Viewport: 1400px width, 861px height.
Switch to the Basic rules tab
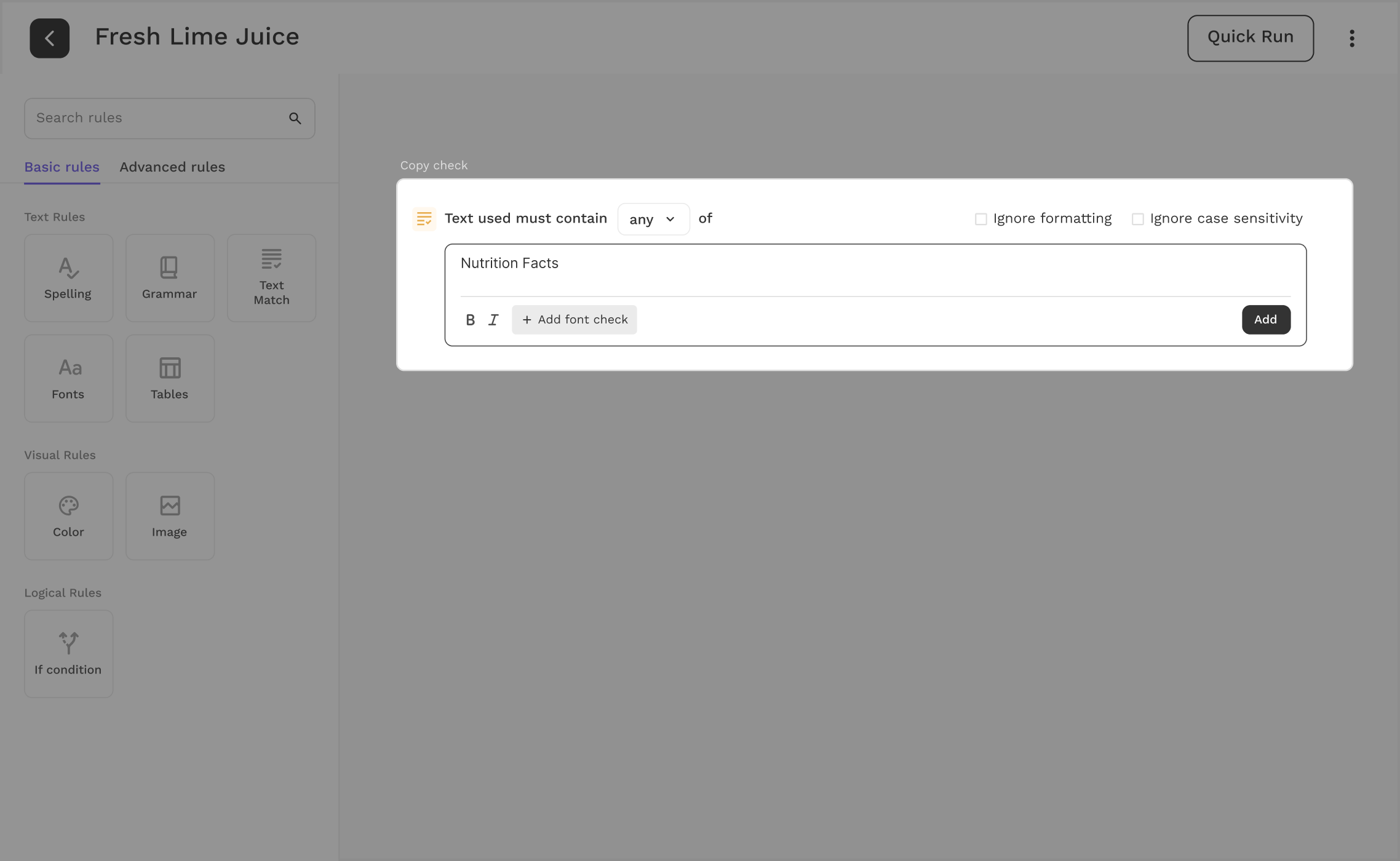coord(62,167)
